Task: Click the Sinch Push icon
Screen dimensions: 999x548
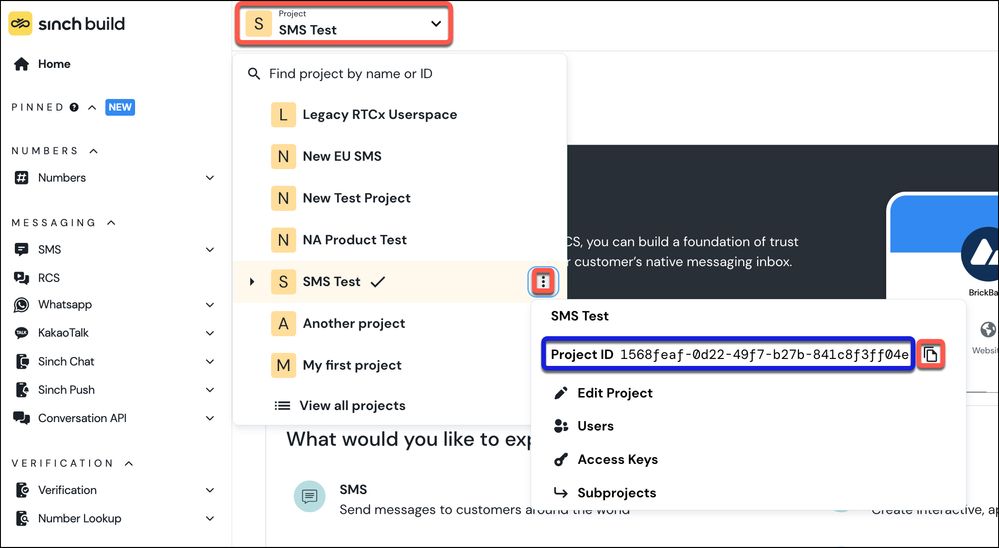Action: (22, 389)
